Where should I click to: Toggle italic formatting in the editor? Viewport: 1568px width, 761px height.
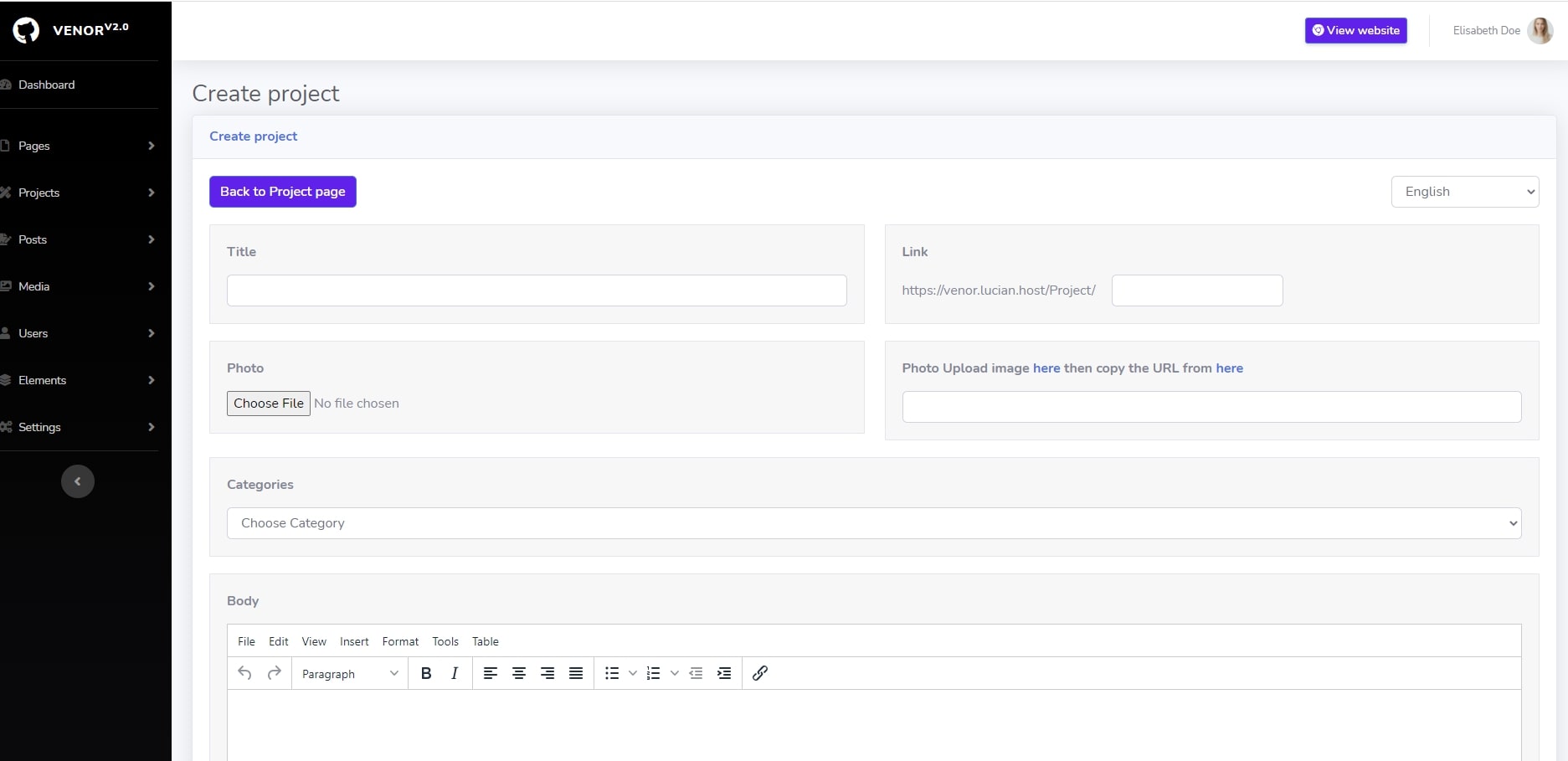tap(454, 673)
